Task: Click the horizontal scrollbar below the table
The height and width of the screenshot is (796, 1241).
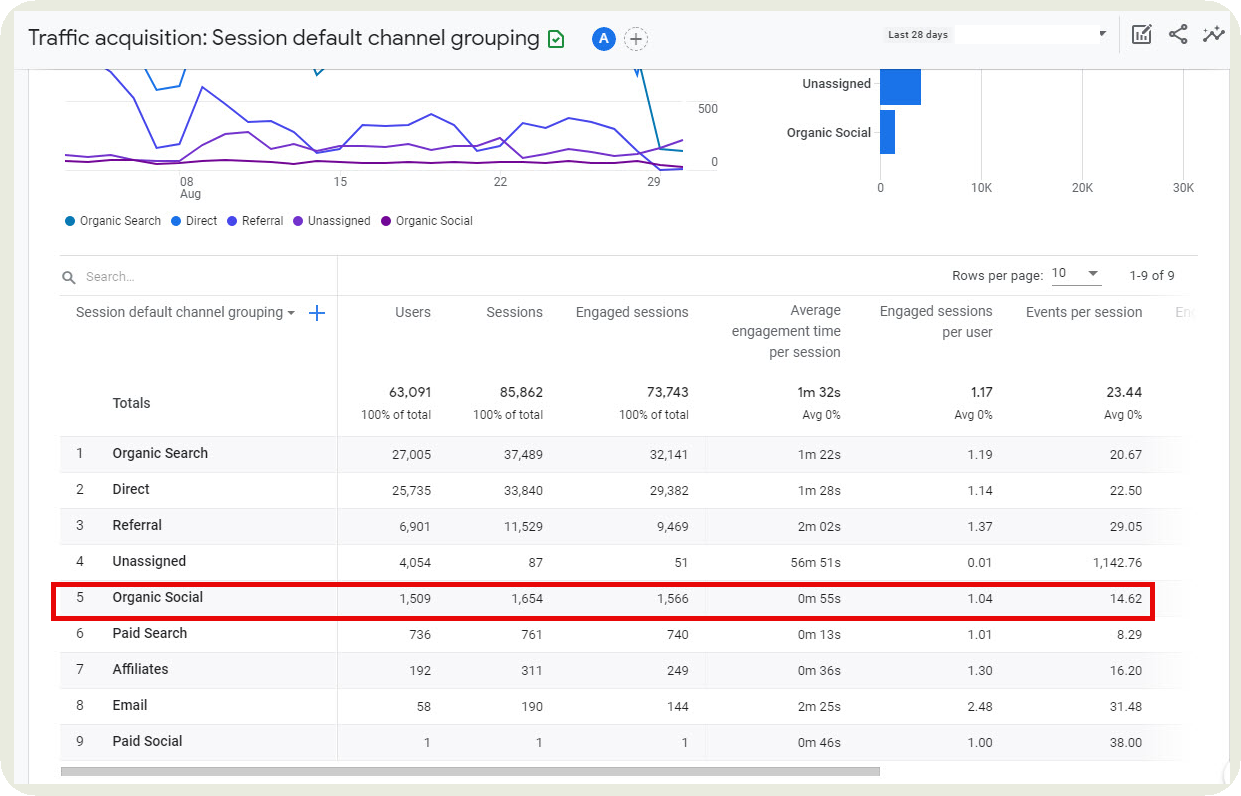Action: [x=470, y=770]
